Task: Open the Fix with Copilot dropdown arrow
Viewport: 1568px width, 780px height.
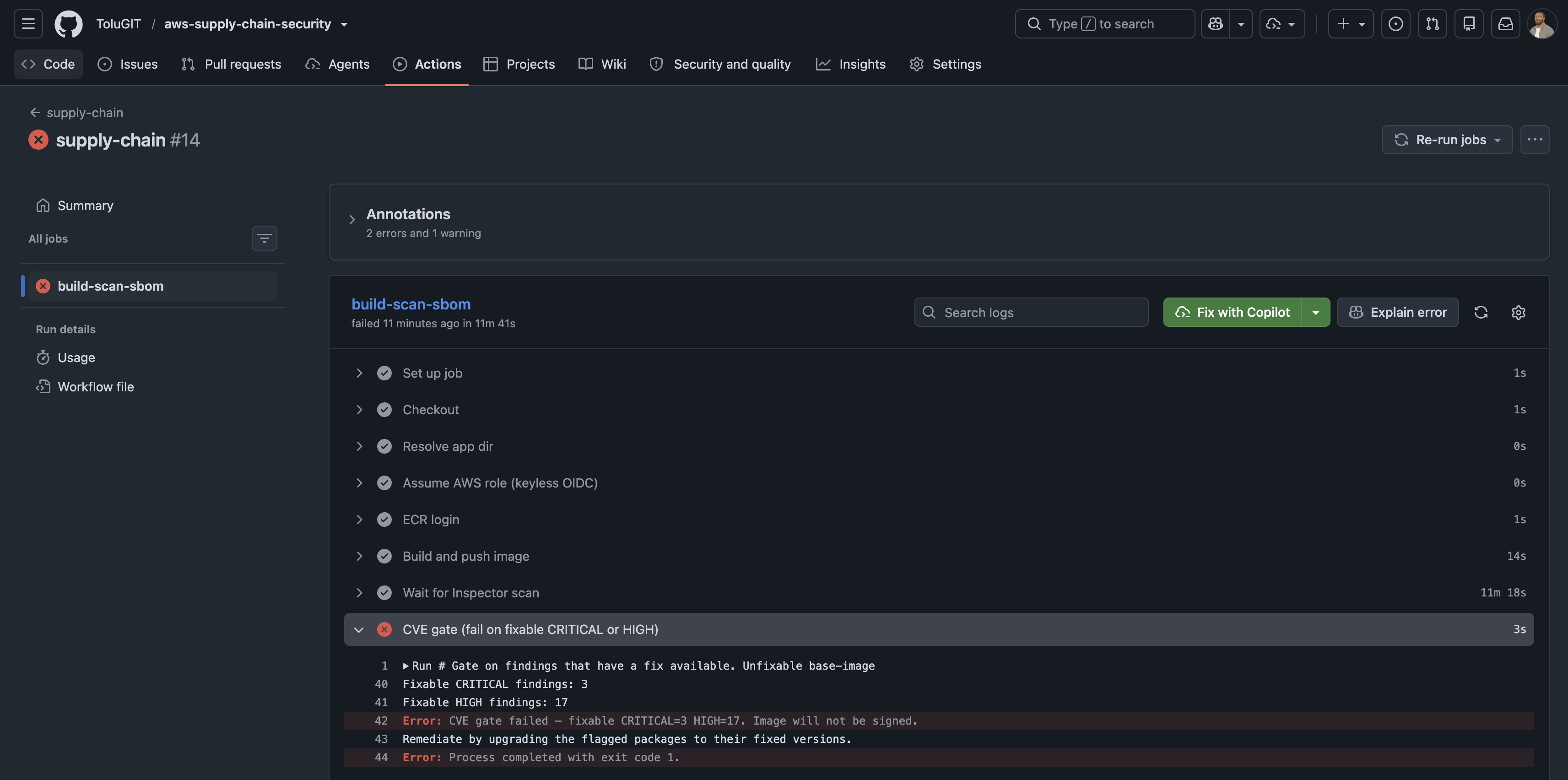Action: click(x=1315, y=312)
